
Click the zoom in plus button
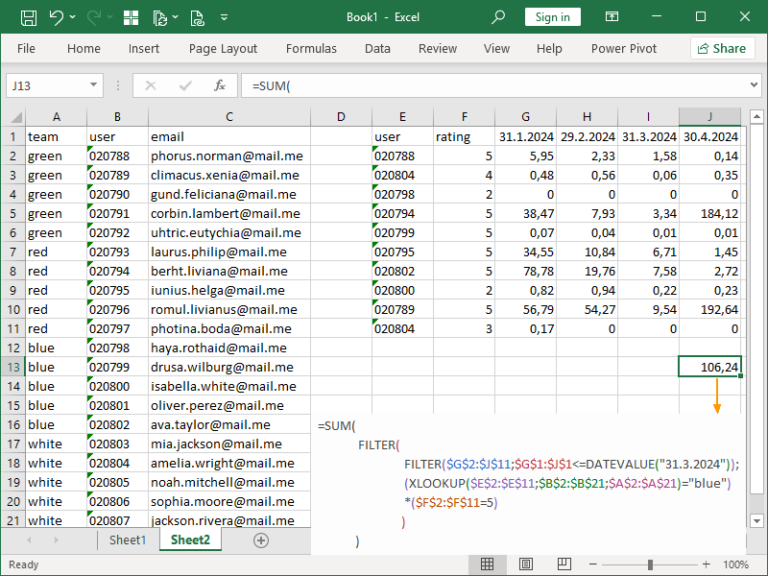[x=706, y=564]
